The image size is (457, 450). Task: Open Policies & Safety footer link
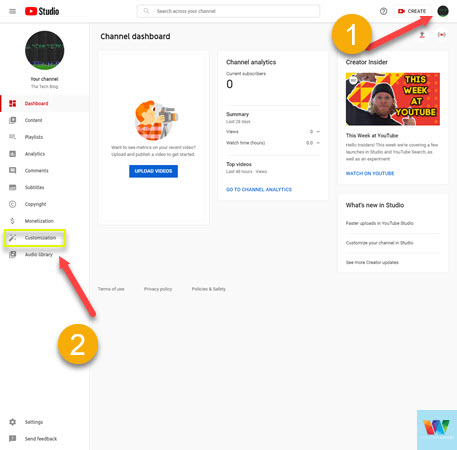pos(209,289)
